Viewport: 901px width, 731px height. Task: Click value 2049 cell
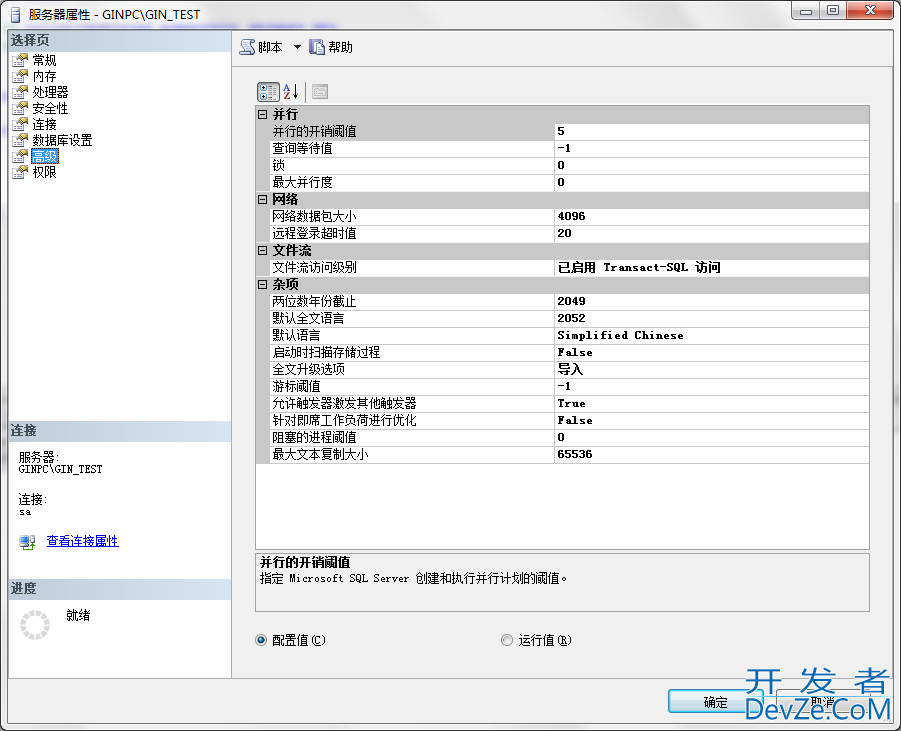pyautogui.click(x=712, y=301)
